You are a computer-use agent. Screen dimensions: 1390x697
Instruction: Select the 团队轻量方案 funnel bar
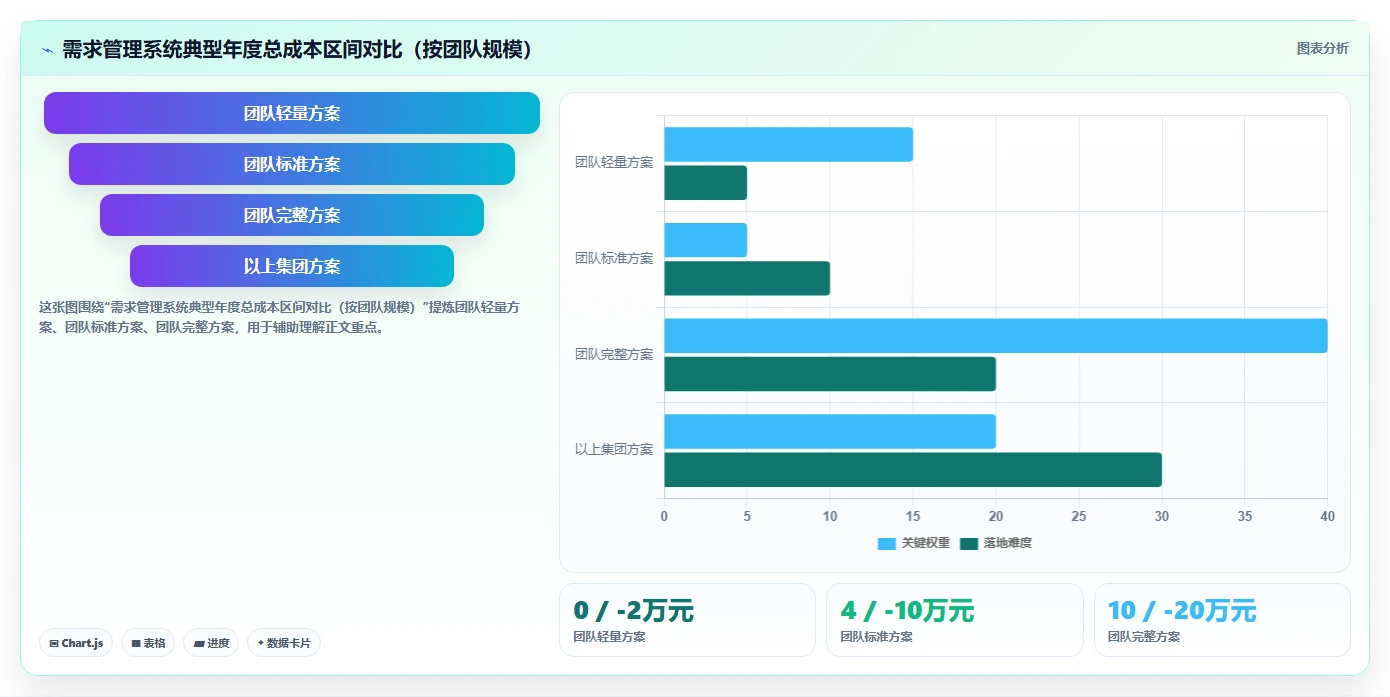click(292, 113)
